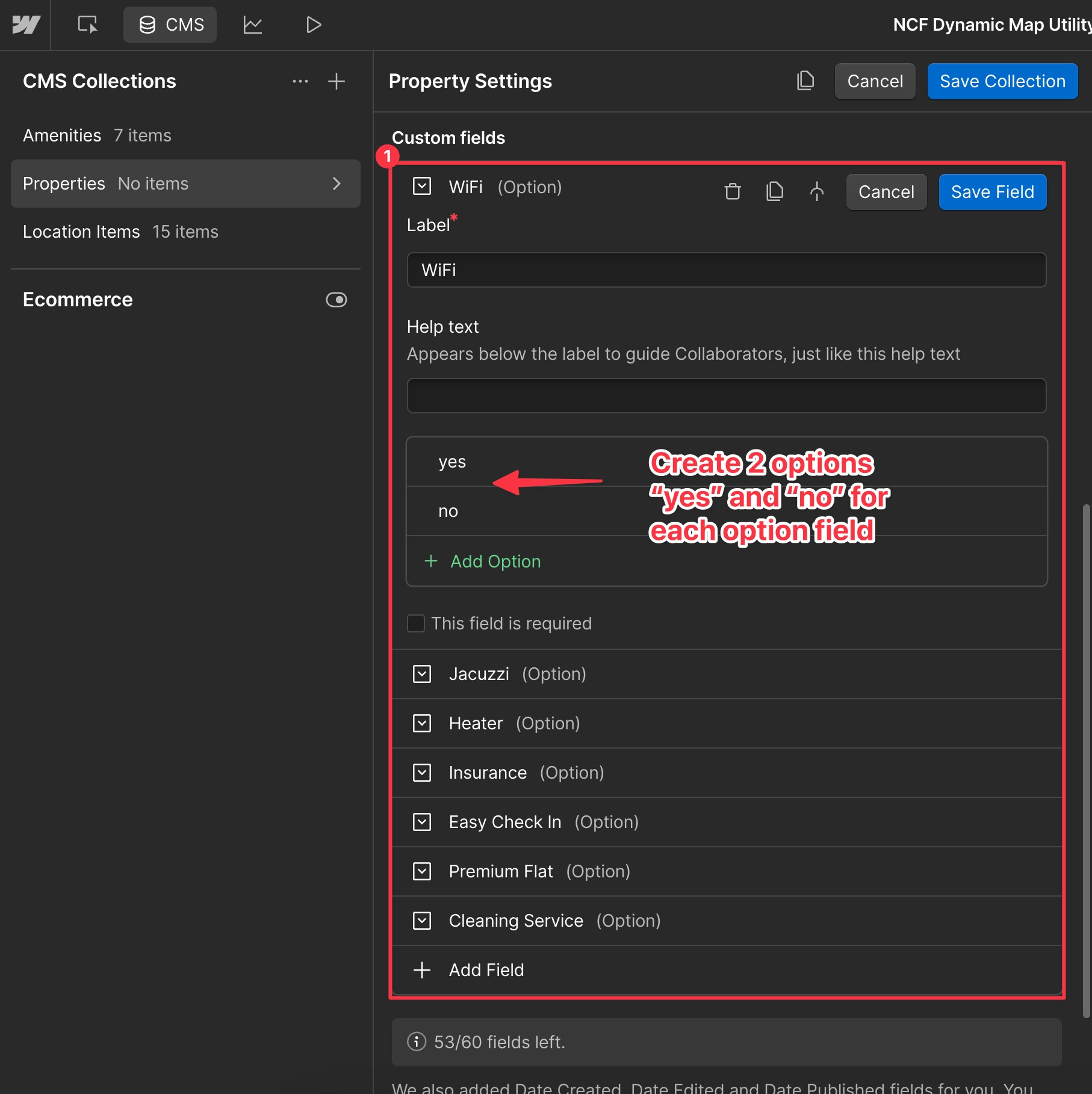Image resolution: width=1092 pixels, height=1094 pixels.
Task: Click the Help text input field
Action: (726, 395)
